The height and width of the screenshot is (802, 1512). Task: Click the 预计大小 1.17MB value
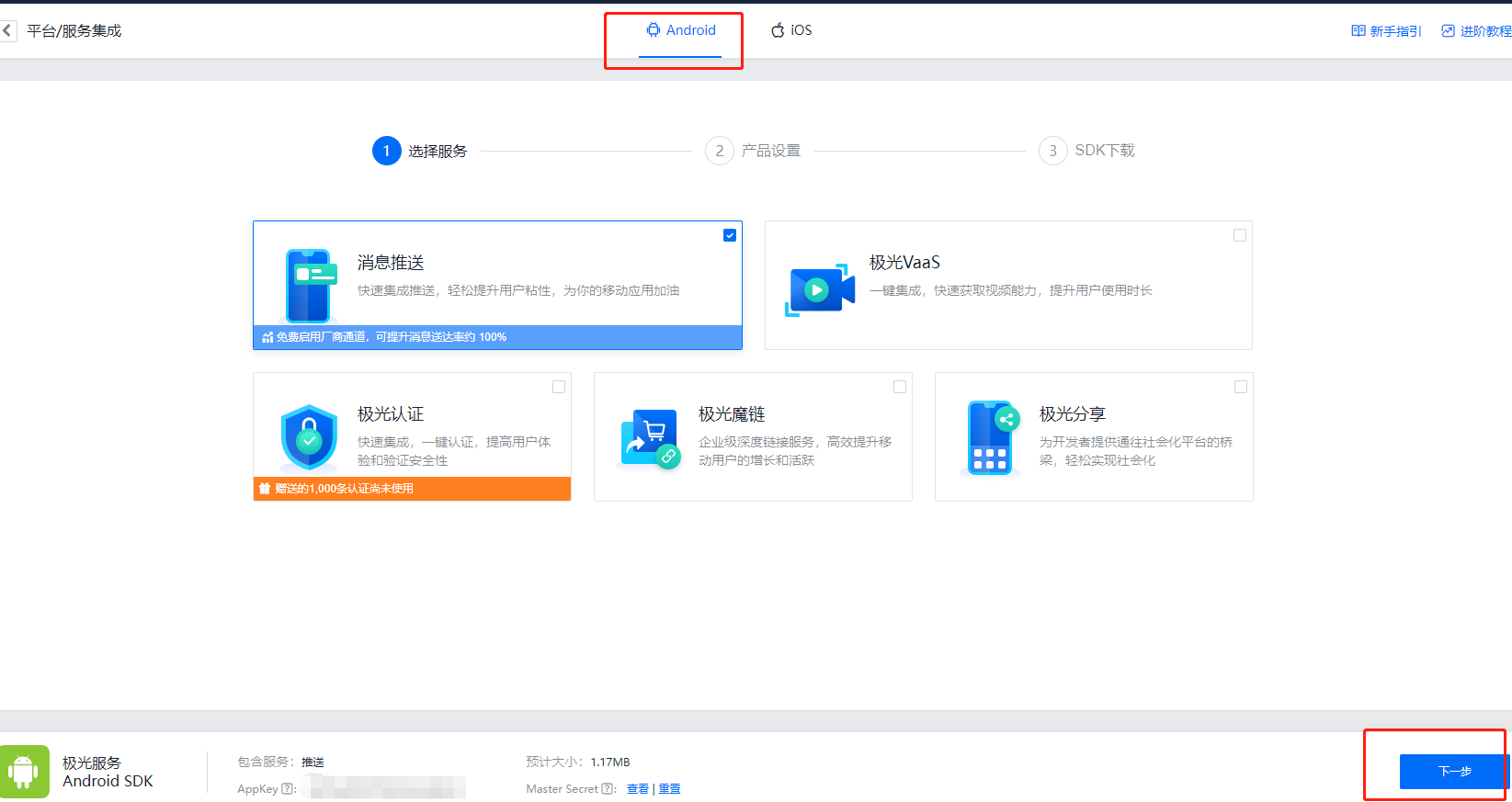610,762
